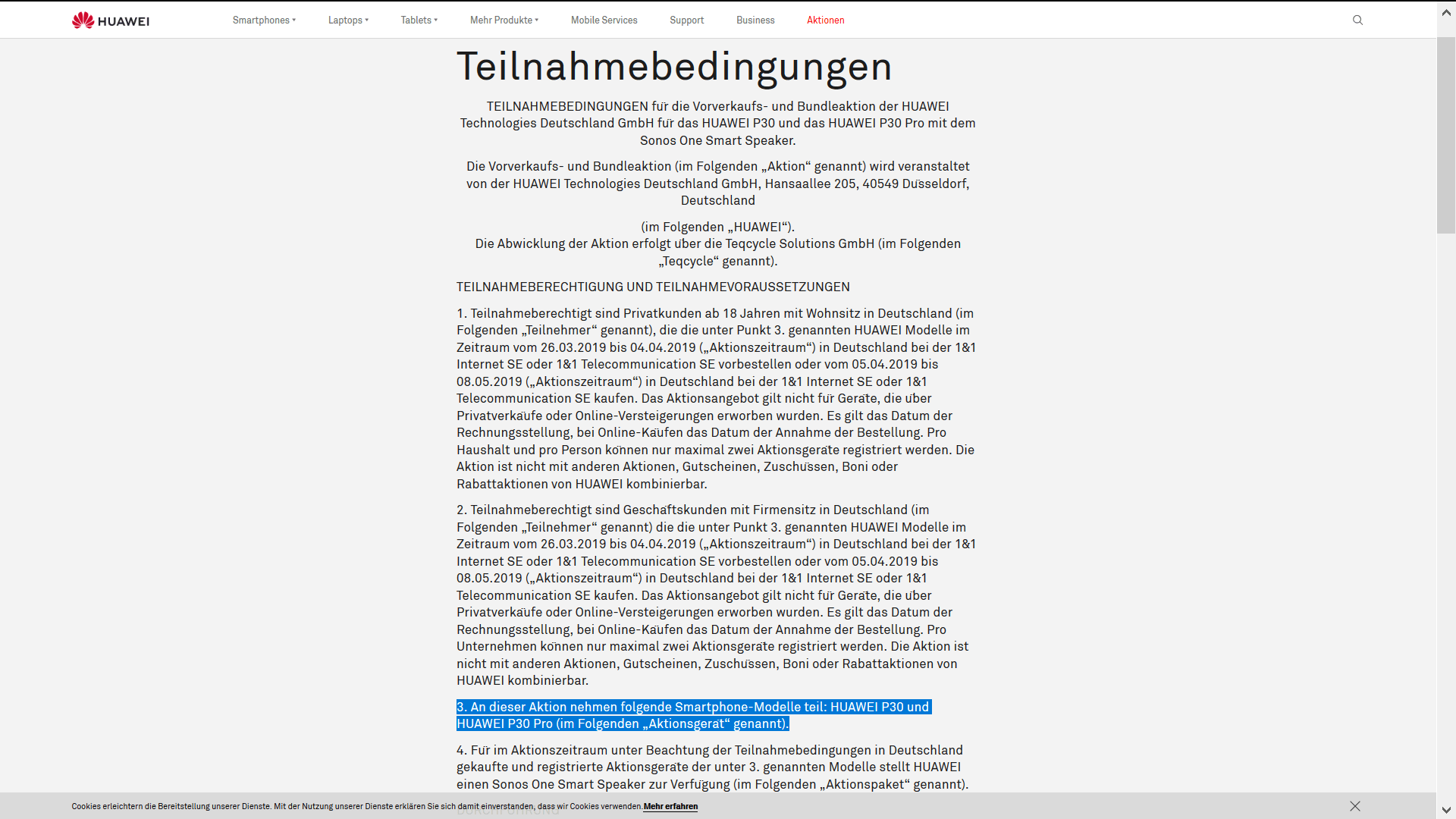This screenshot has width=1456, height=819.
Task: Expand the Smartphones dropdown menu
Action: click(x=264, y=20)
